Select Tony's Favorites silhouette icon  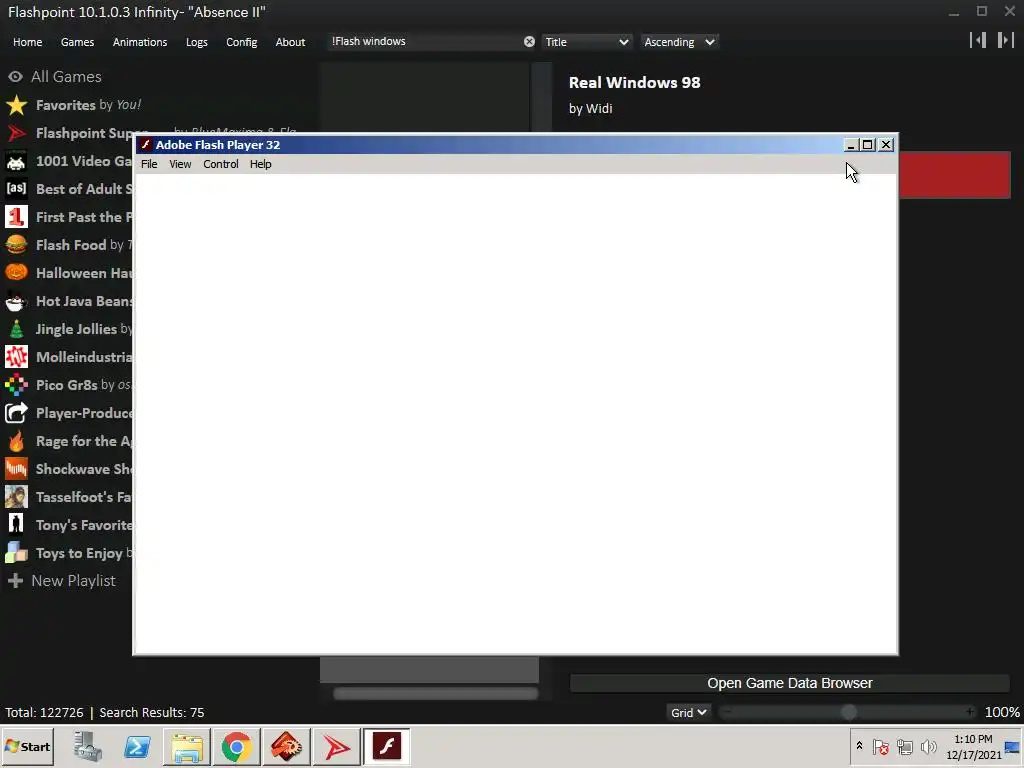pyautogui.click(x=16, y=525)
